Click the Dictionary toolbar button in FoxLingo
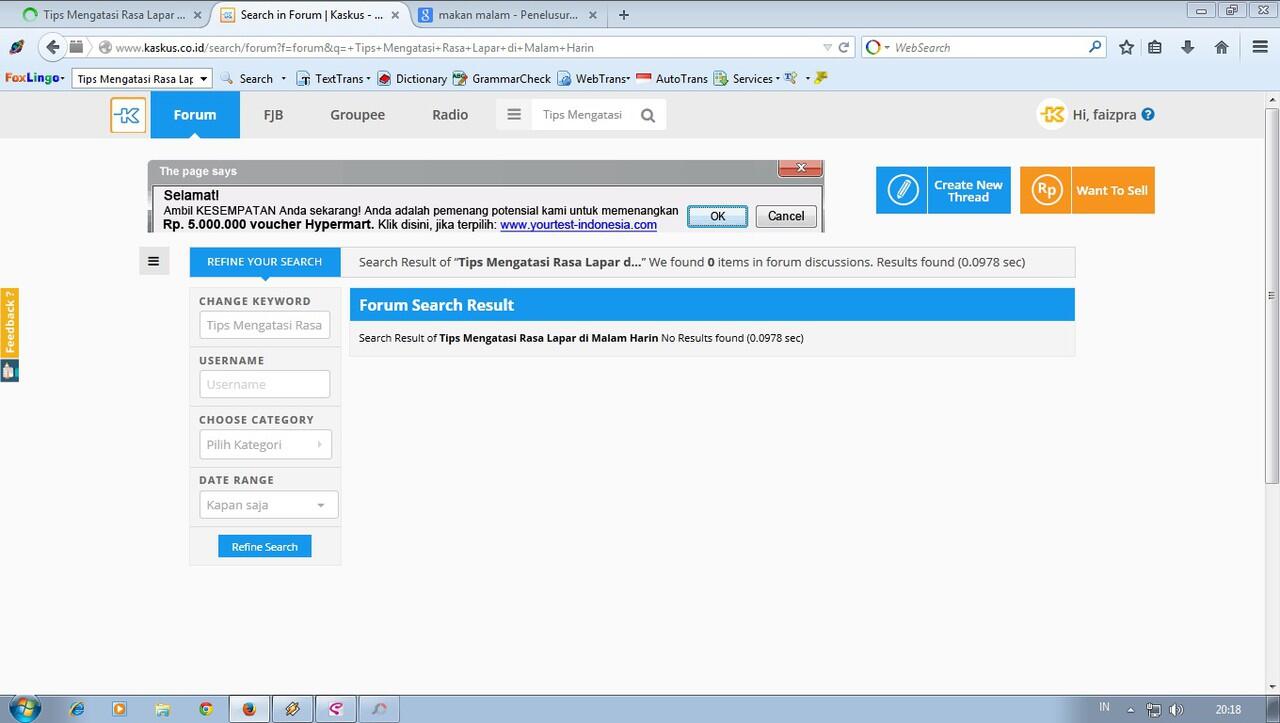Screen dimensions: 1280x723 (x=411, y=78)
